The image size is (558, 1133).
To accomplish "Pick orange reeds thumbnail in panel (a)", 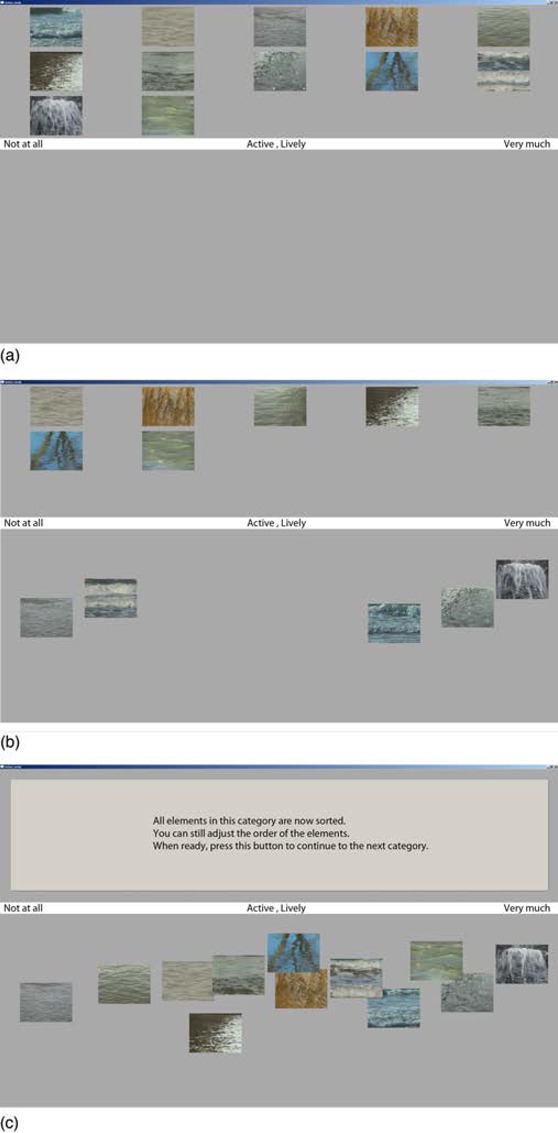I will [x=391, y=27].
